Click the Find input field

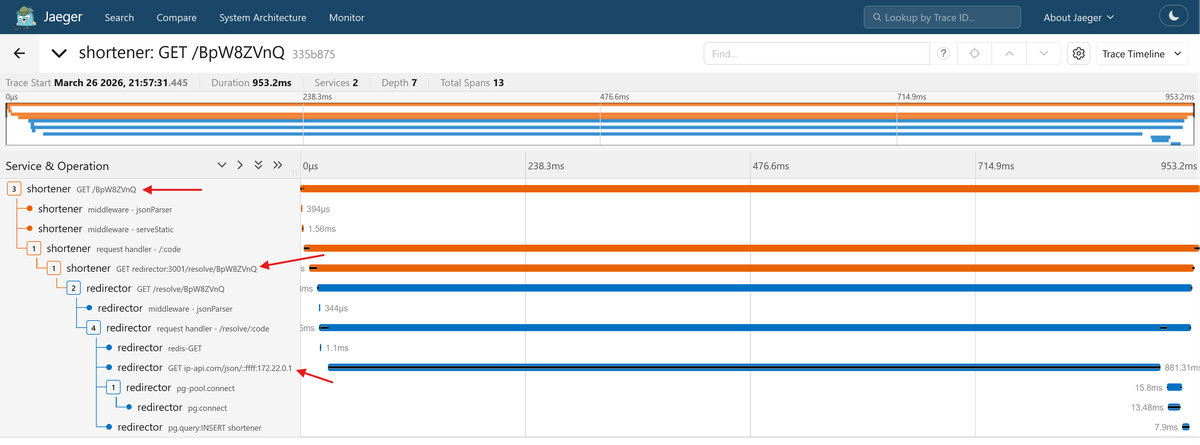click(x=816, y=54)
